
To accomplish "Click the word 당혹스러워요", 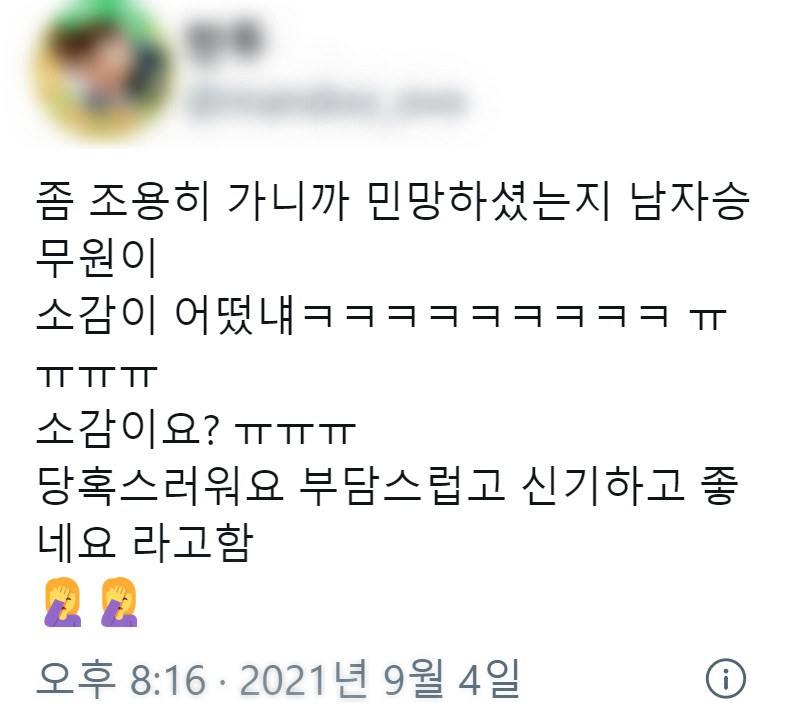I will (161, 486).
